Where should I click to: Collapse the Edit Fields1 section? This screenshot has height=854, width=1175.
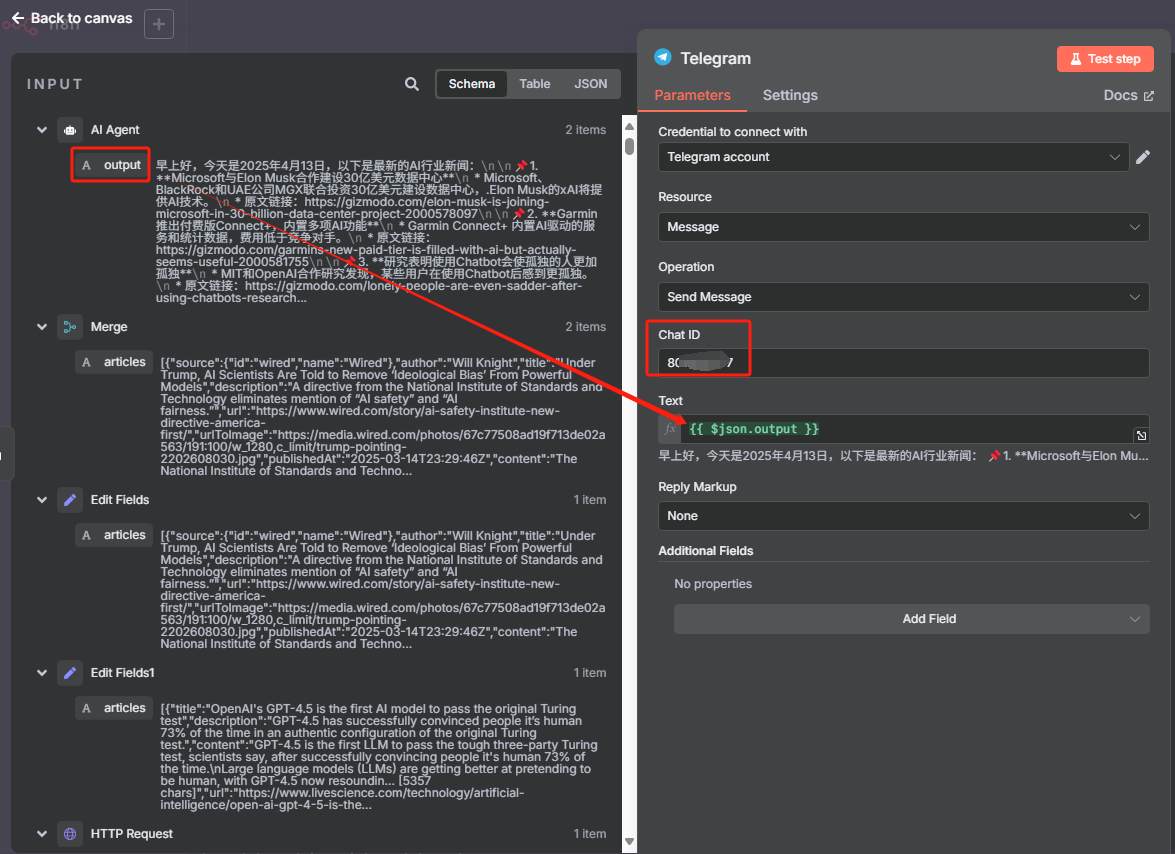[x=42, y=673]
